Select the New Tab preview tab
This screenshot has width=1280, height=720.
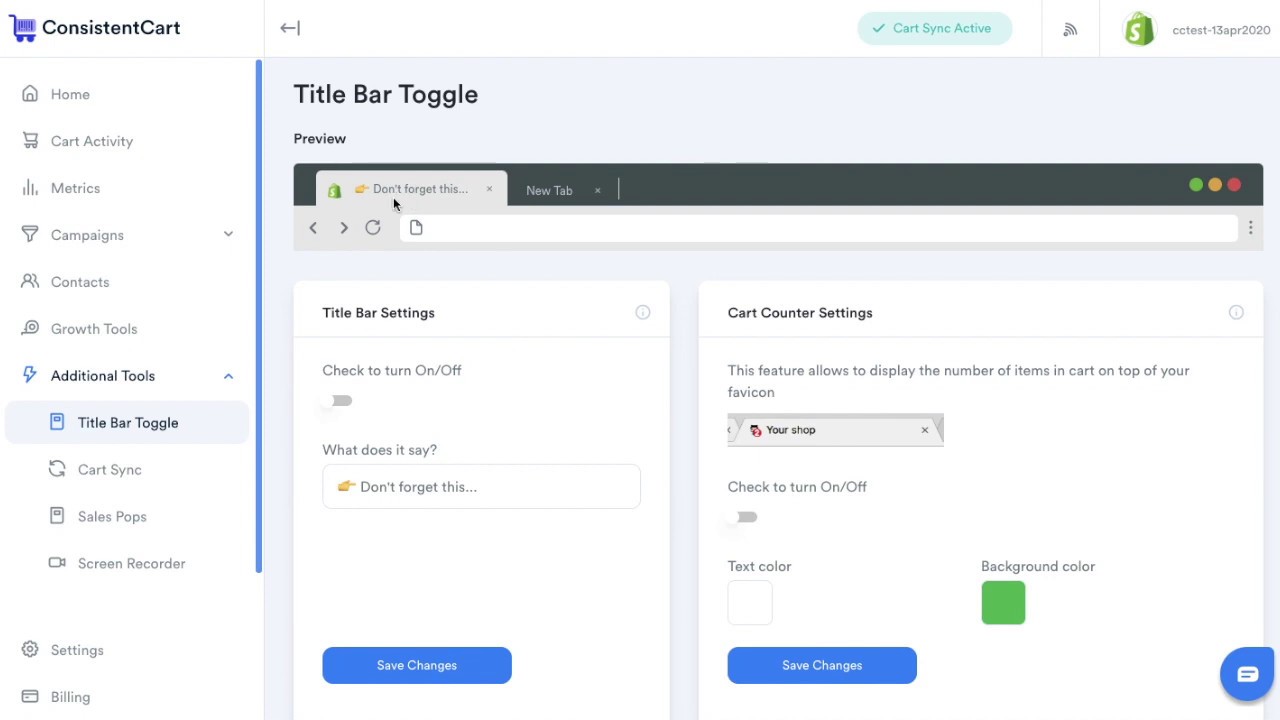(x=549, y=190)
